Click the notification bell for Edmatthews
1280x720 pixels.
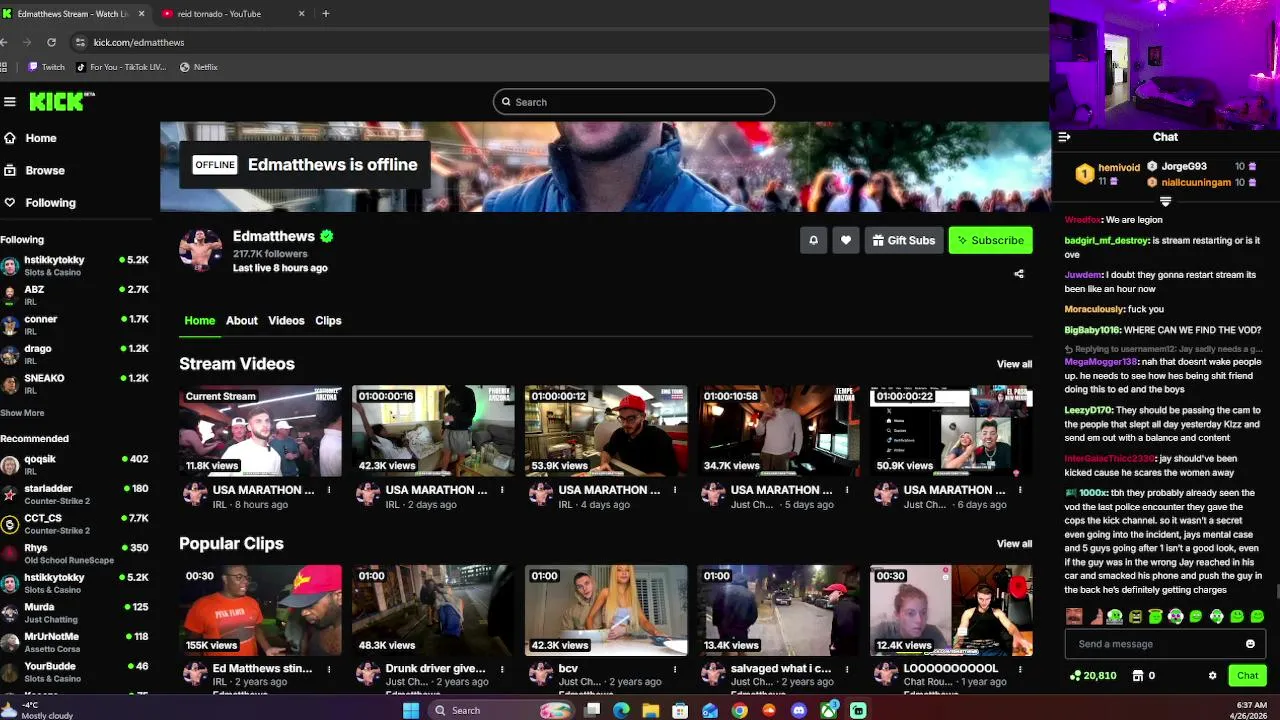813,240
